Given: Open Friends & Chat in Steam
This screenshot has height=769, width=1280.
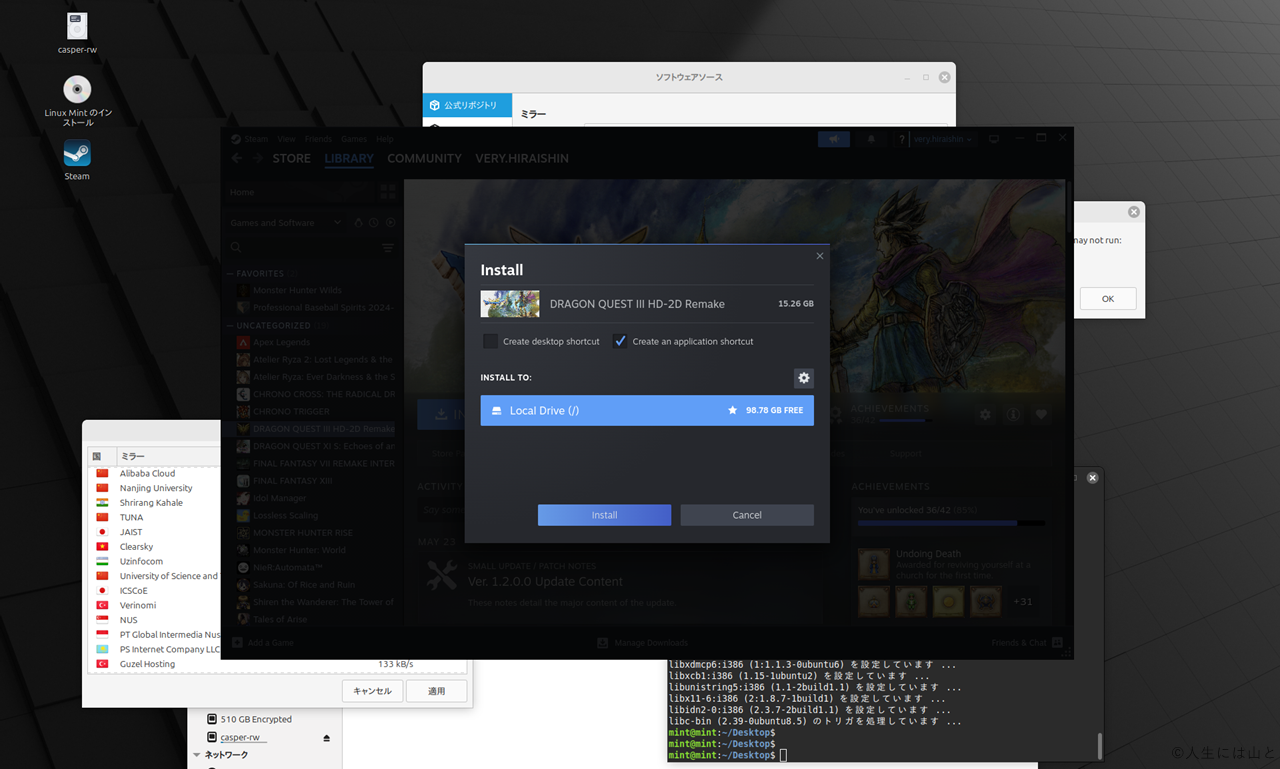Looking at the screenshot, I should coord(1027,643).
